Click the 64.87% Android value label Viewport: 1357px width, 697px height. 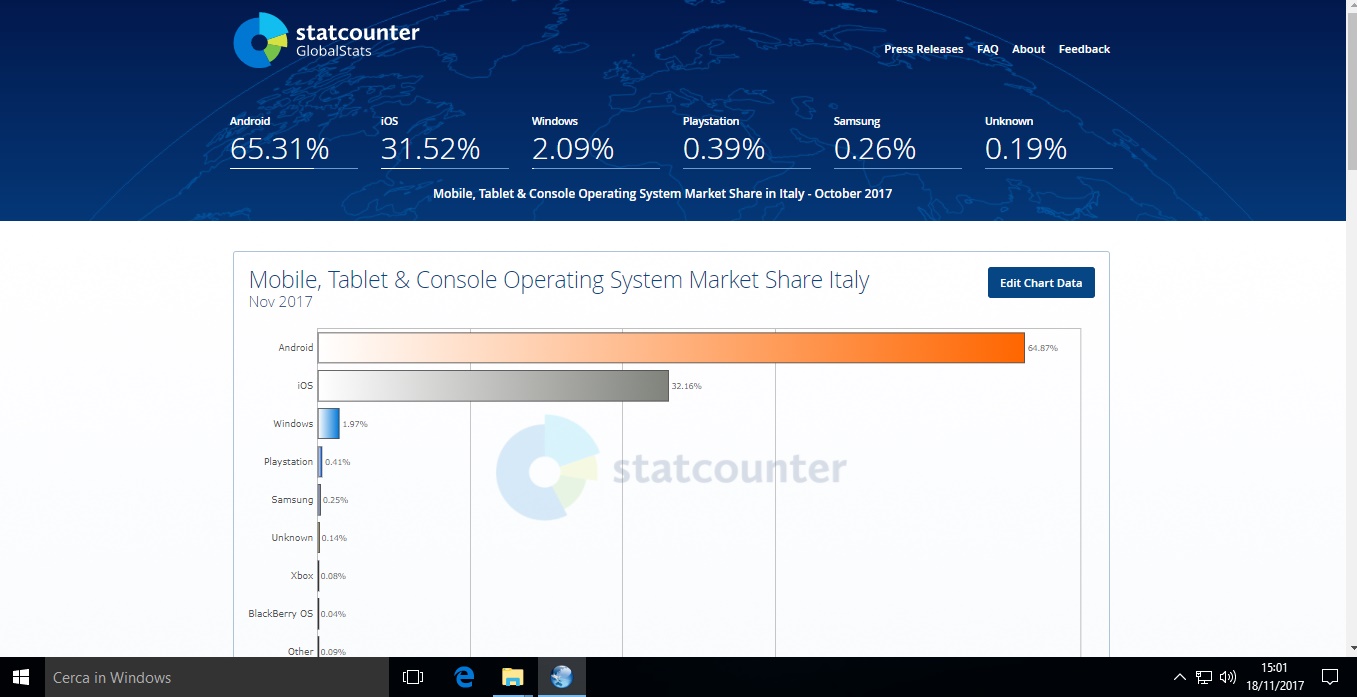(1043, 348)
